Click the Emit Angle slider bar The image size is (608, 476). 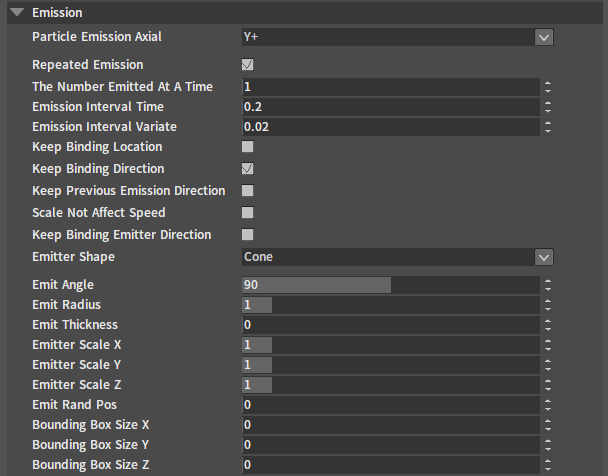tap(390, 285)
